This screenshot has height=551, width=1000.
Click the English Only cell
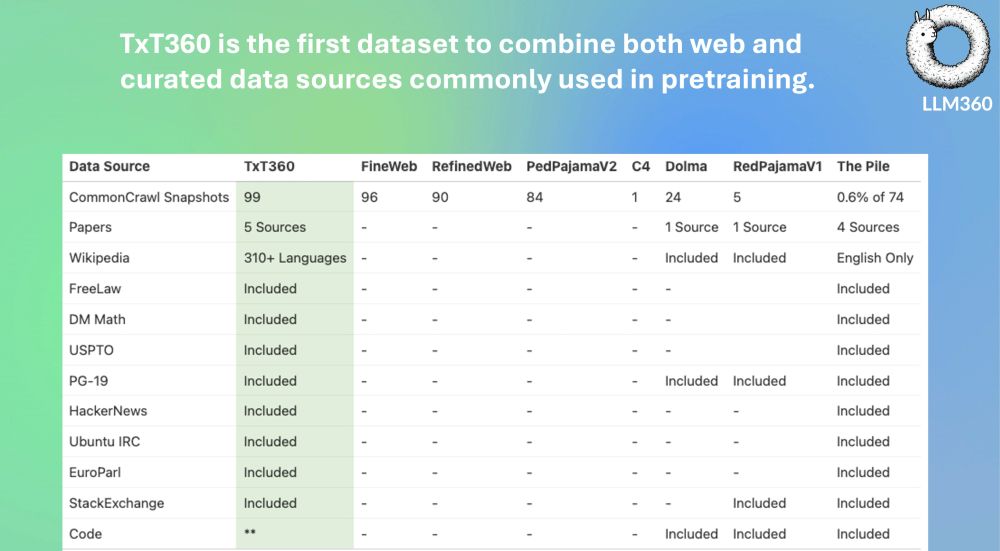[x=875, y=258]
